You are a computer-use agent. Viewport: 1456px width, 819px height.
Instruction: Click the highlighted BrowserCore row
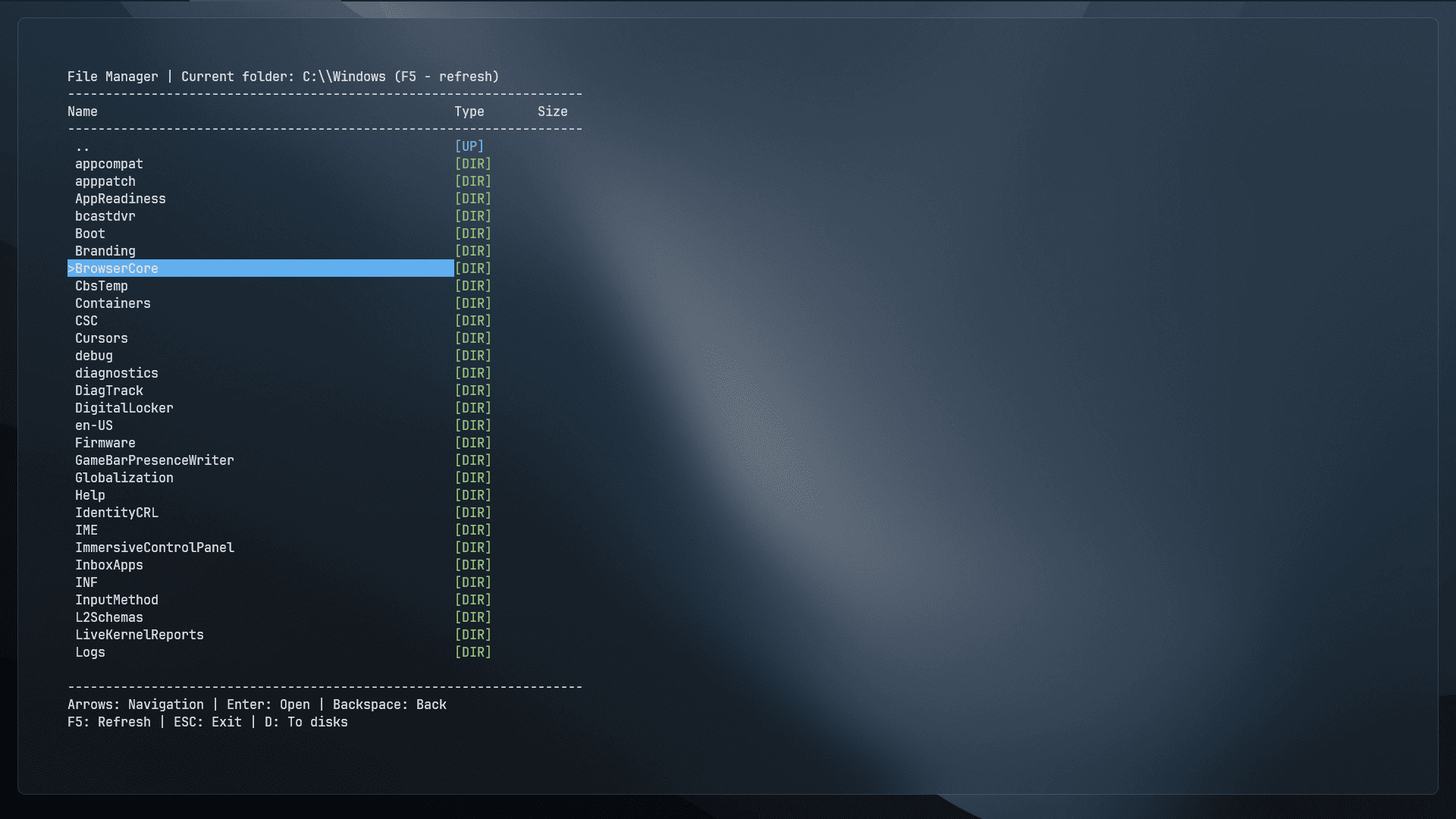tap(261, 268)
